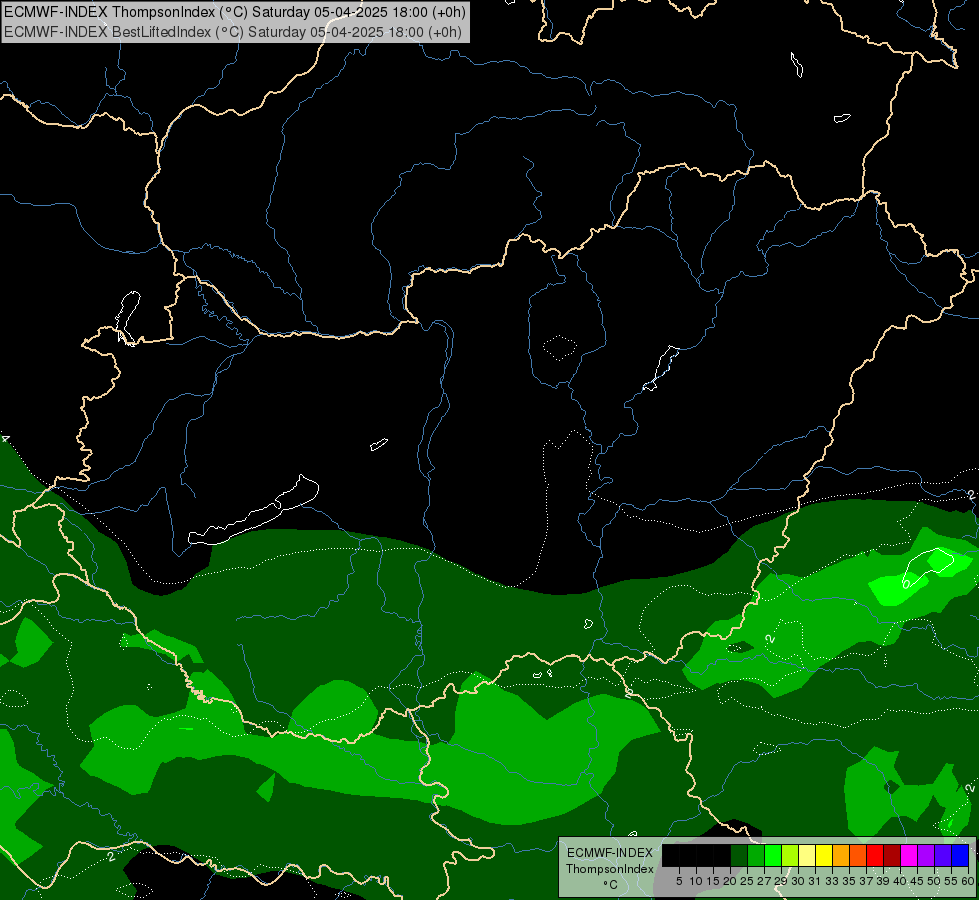Click the lime 29-30 legend swatch
The width and height of the screenshot is (979, 900).
tap(790, 855)
